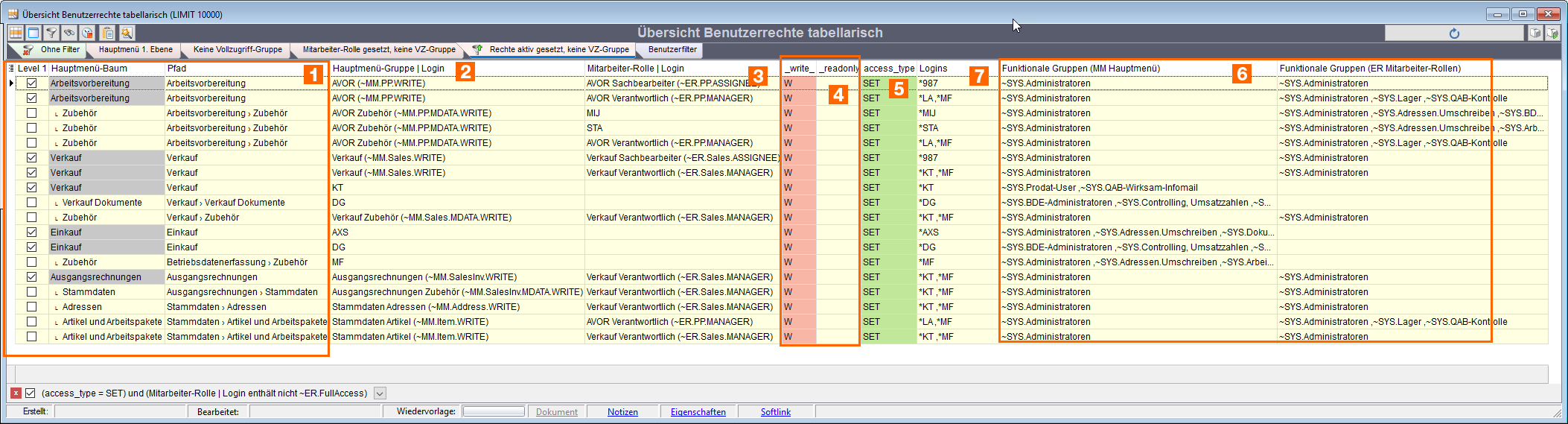This screenshot has height=424, width=1568.
Task: Click the blue refresh arrow button
Action: (x=1454, y=33)
